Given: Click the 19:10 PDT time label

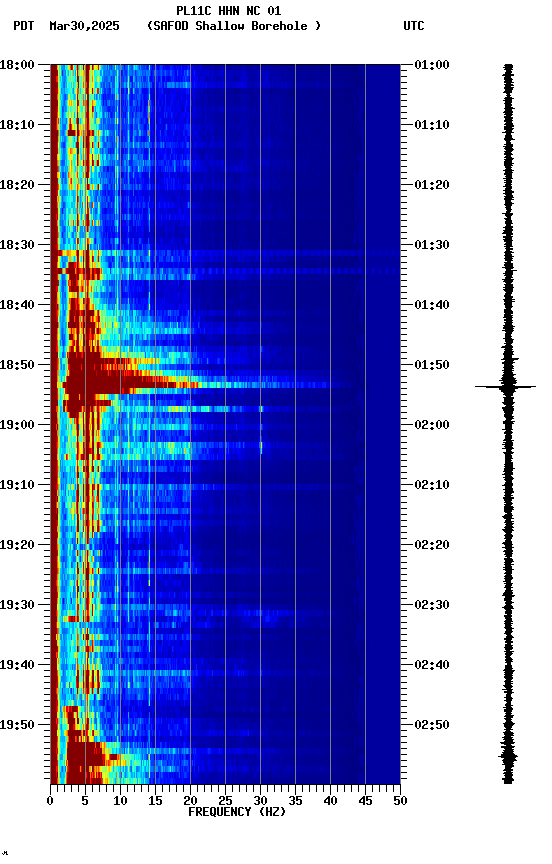Looking at the screenshot, I should (x=17, y=485).
